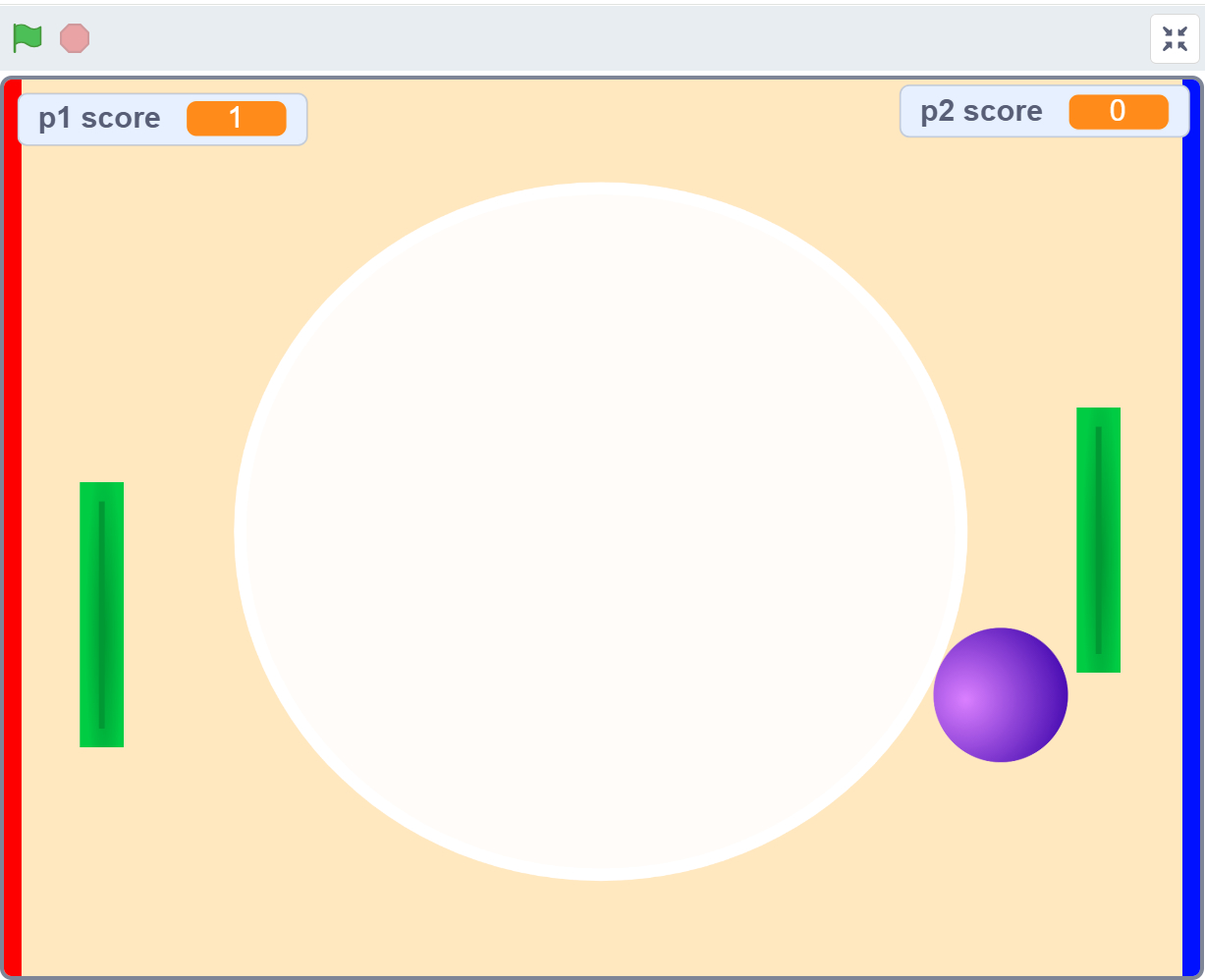This screenshot has width=1205, height=980.
Task: Click the p2 score variable monitor
Action: coord(1045,111)
